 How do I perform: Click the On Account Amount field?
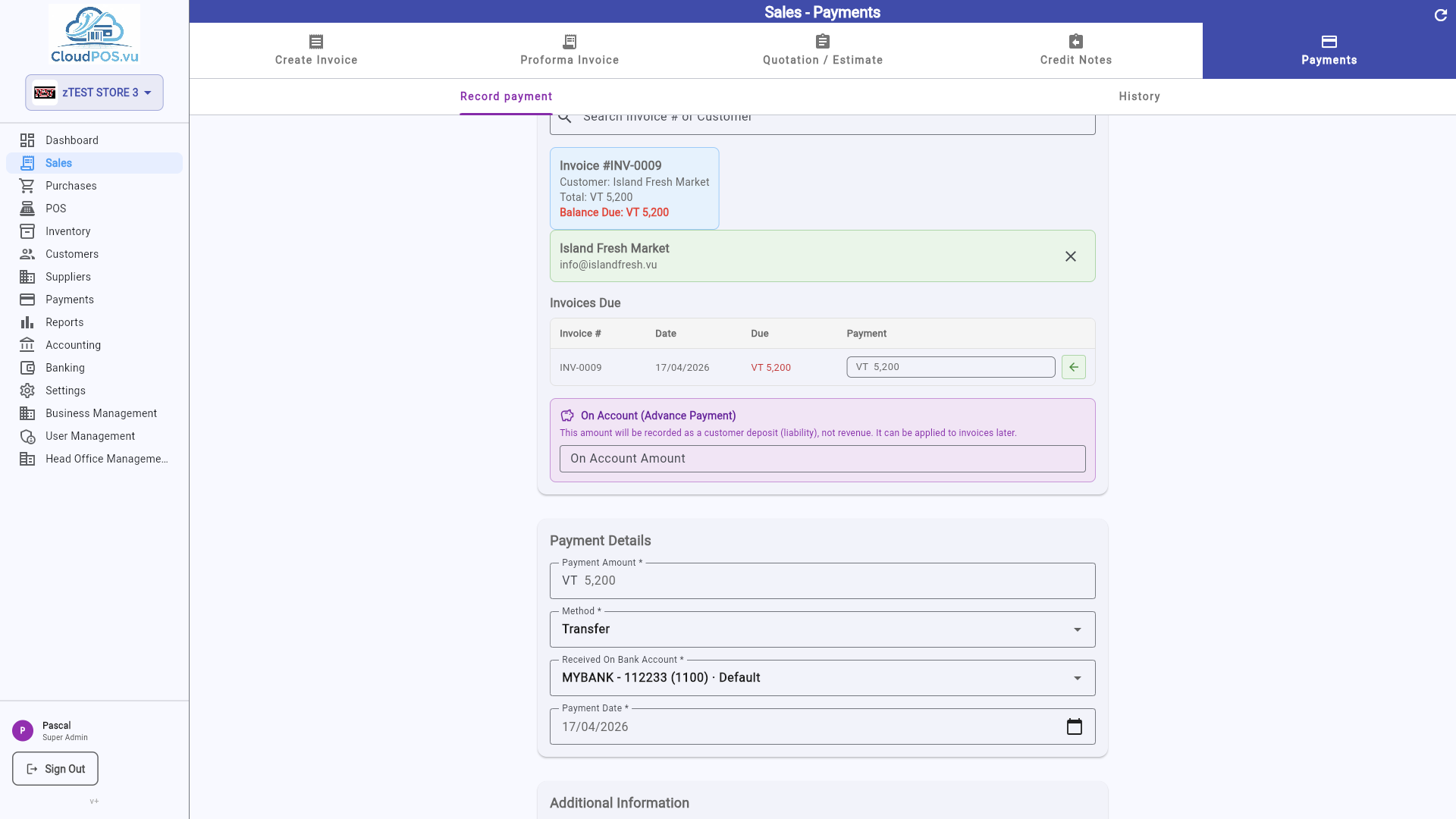click(x=823, y=459)
